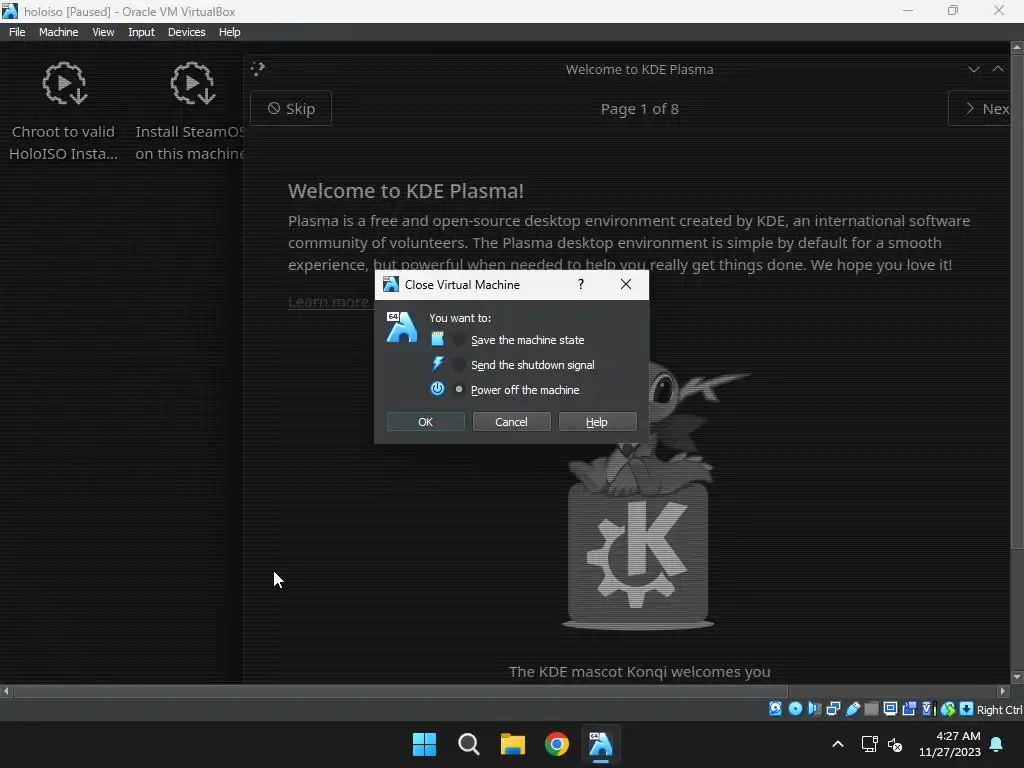
Task: Open the File menu
Action: [x=17, y=32]
